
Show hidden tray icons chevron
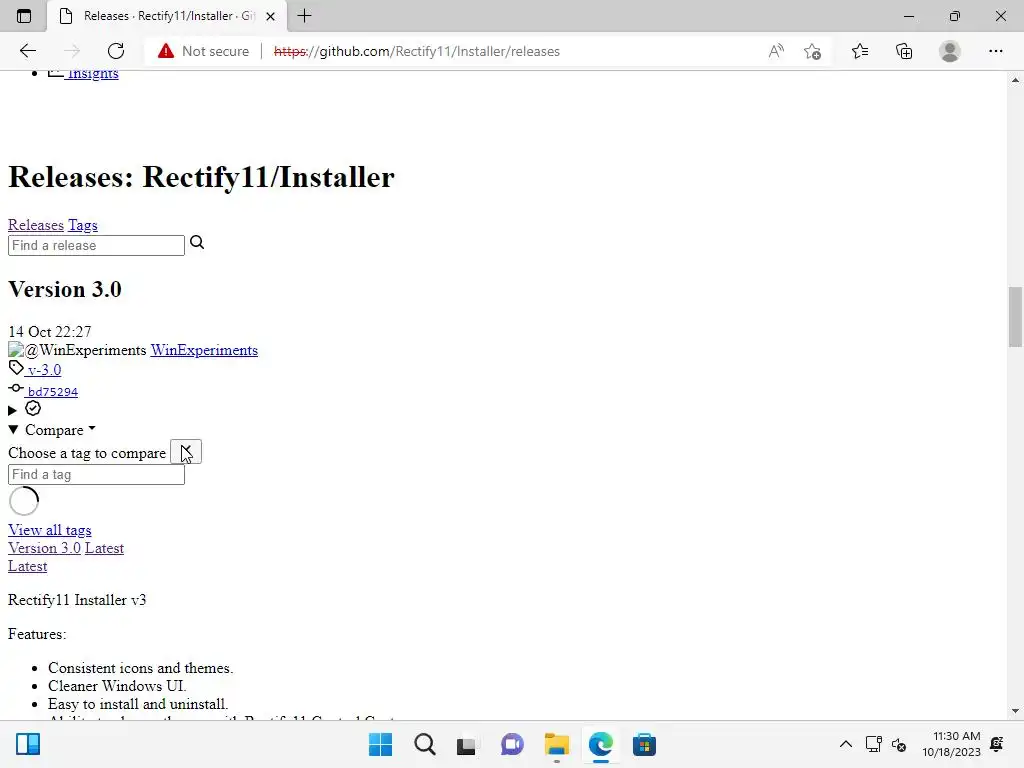pos(845,744)
